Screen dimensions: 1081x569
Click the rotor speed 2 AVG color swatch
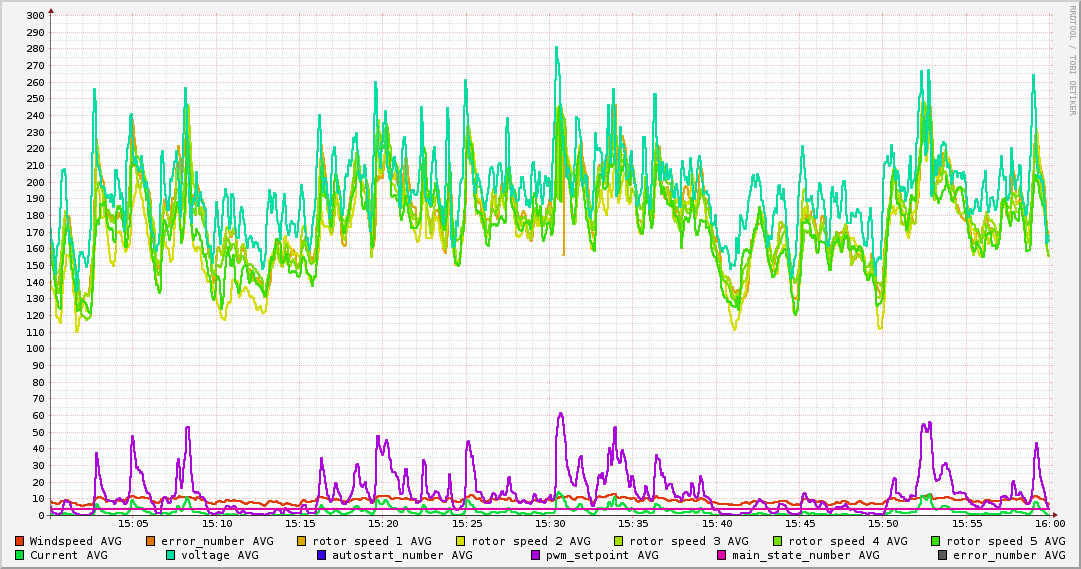click(x=461, y=541)
